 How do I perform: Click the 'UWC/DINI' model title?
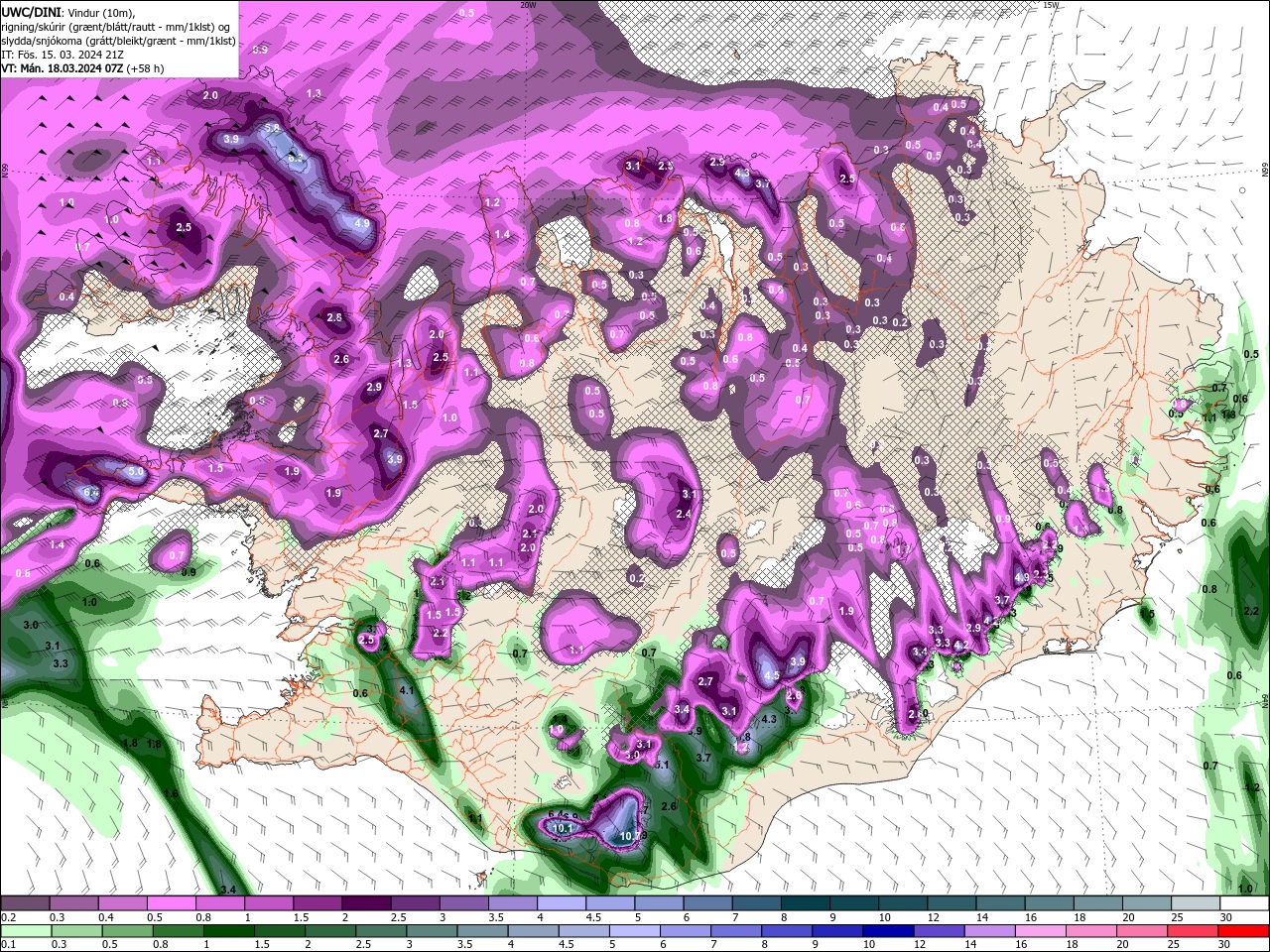(x=32, y=11)
